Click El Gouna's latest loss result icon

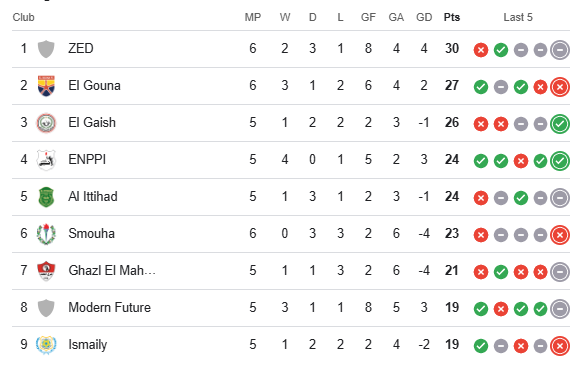[x=560, y=87]
